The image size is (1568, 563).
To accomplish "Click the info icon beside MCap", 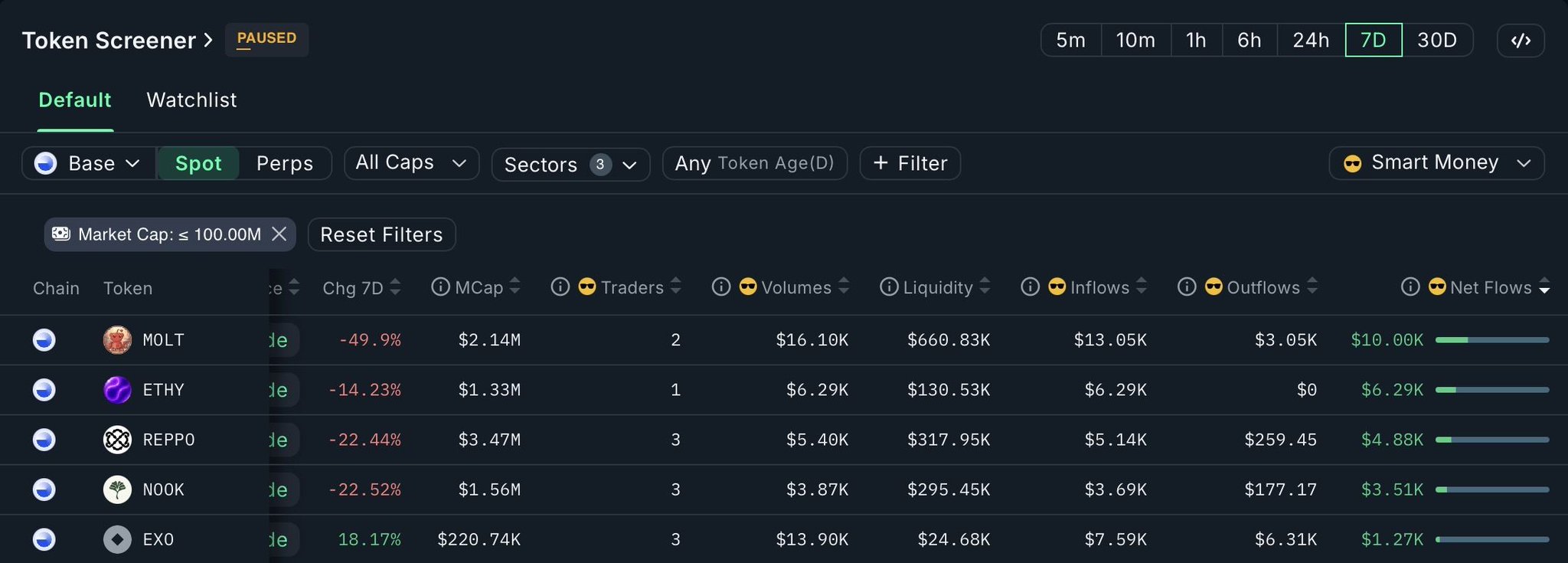I will [x=440, y=287].
